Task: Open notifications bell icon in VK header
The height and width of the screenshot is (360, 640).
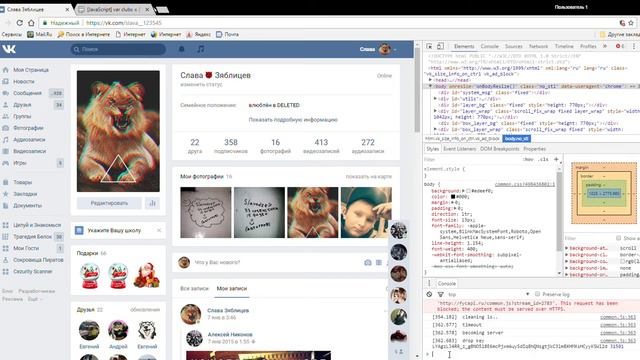Action: click(182, 49)
